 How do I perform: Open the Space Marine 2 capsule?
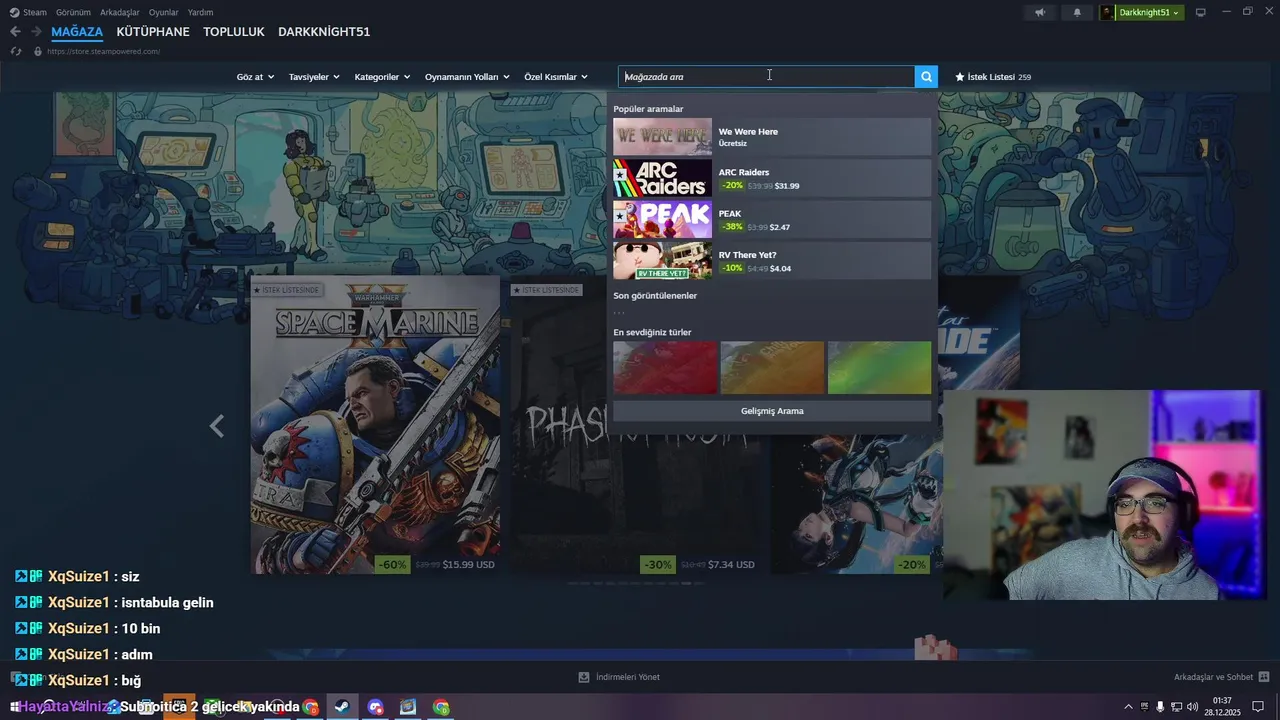[x=375, y=425]
